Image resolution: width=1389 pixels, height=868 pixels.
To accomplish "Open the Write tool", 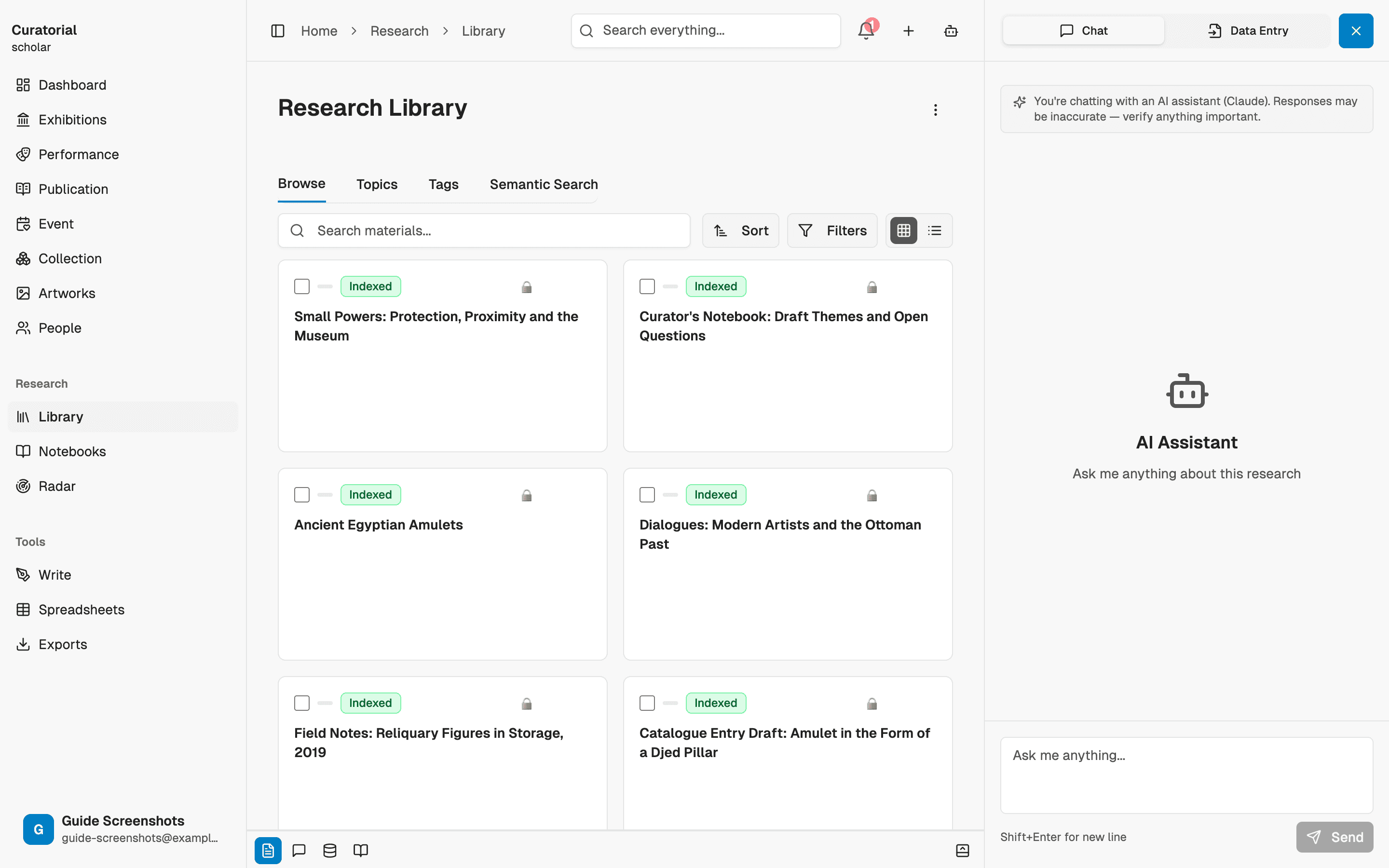I will (x=123, y=575).
